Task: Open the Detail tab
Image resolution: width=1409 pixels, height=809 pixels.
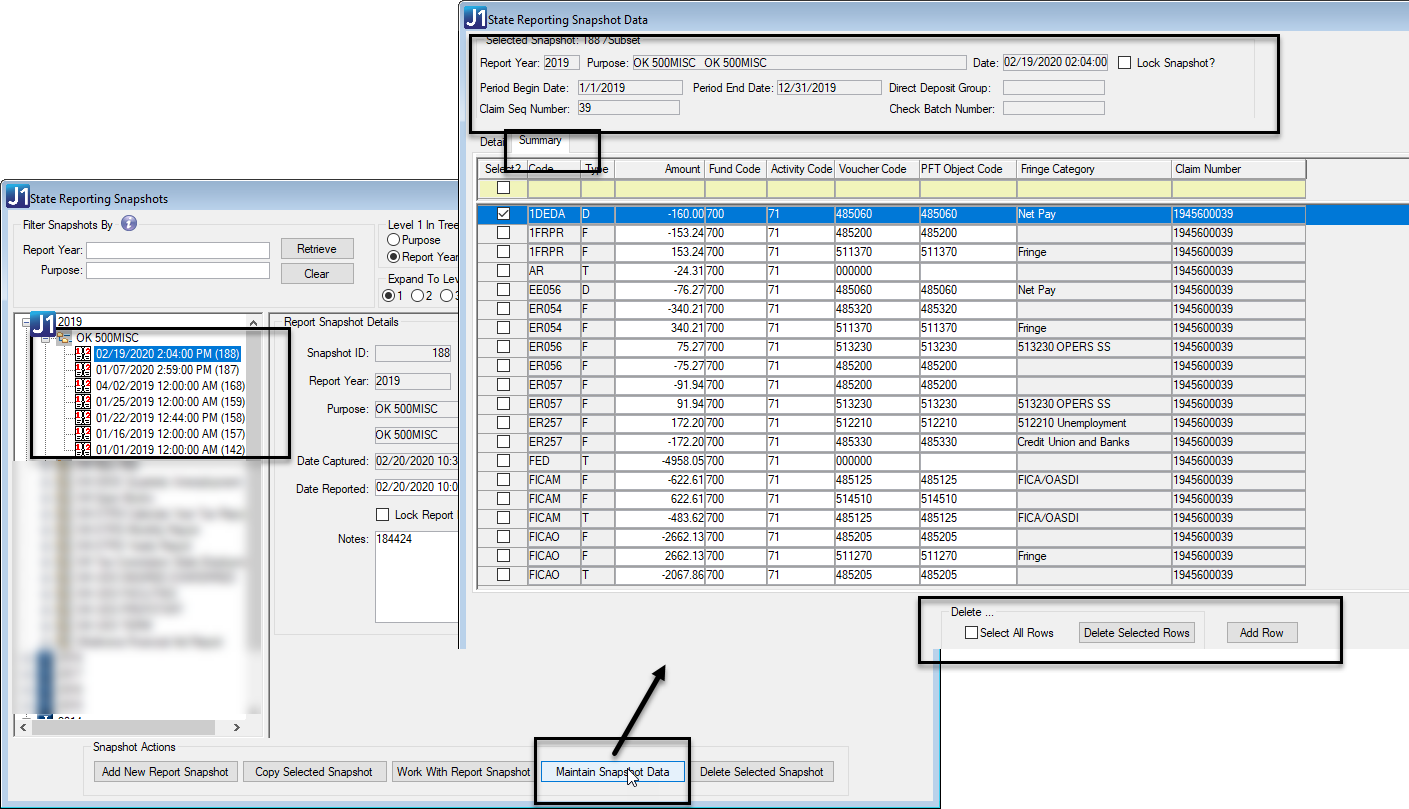Action: [x=490, y=141]
